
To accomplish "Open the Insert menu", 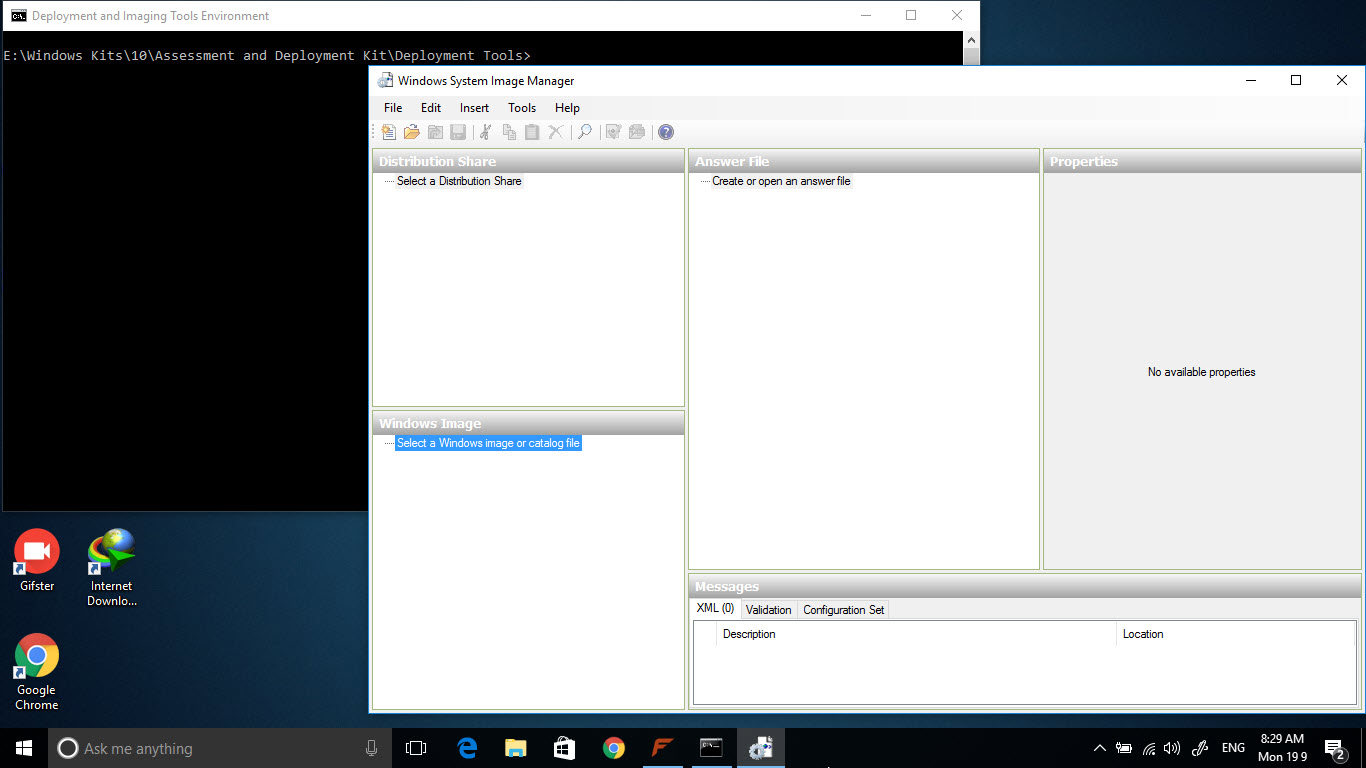I will [x=474, y=107].
